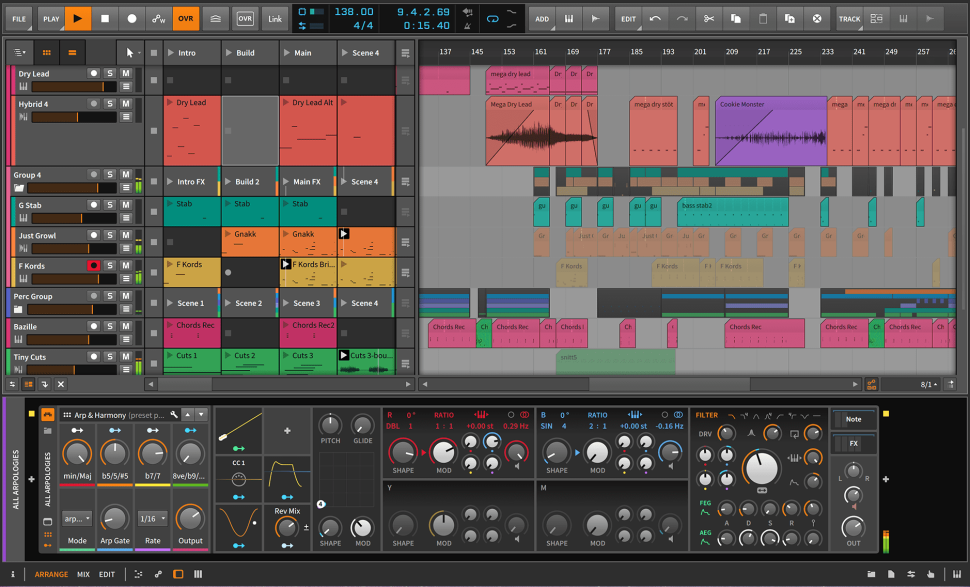Click the tempo field showing 138.00

(x=354, y=12)
